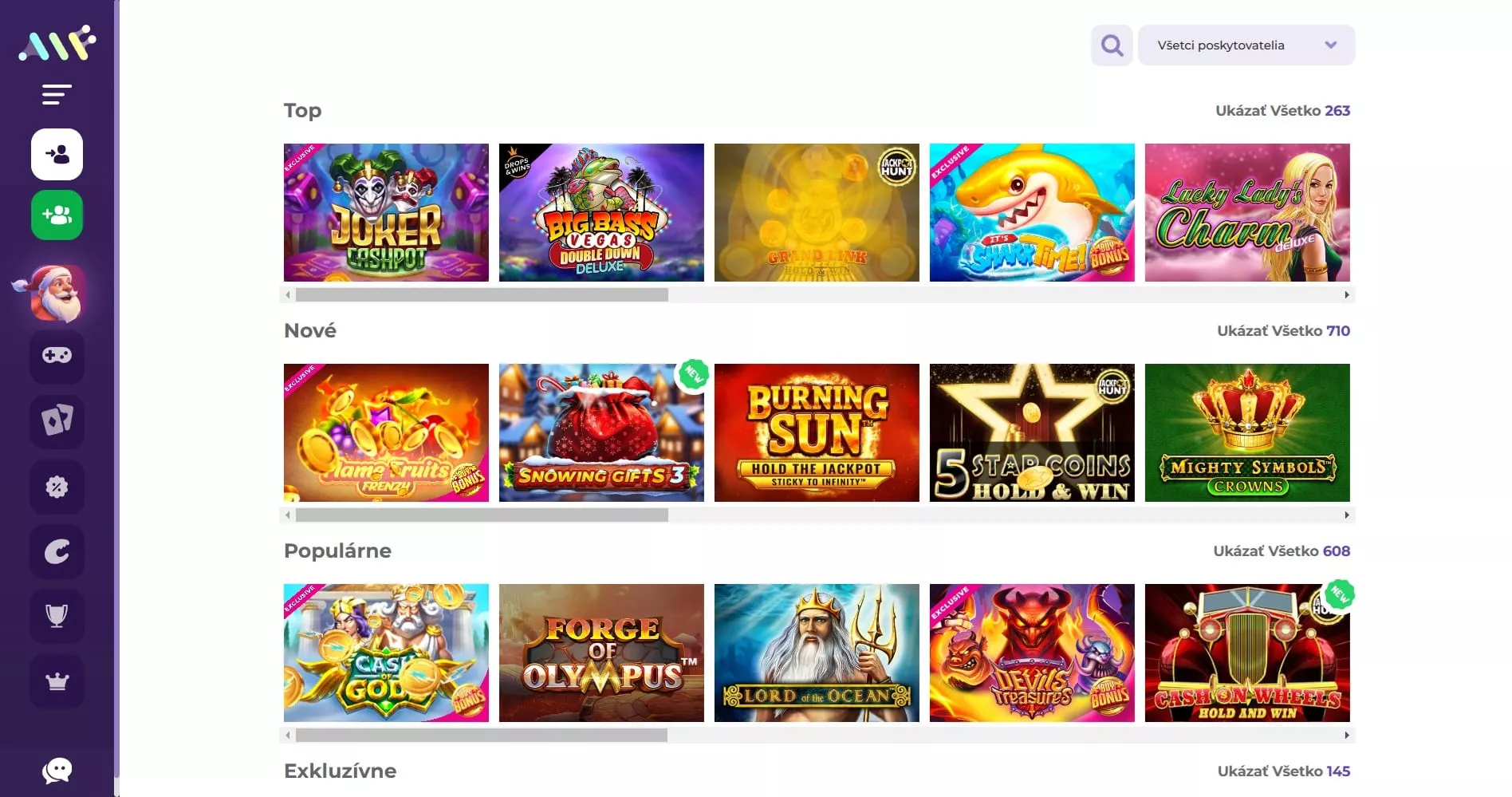Open the Populárne section heading
The height and width of the screenshot is (797, 1512).
337,550
